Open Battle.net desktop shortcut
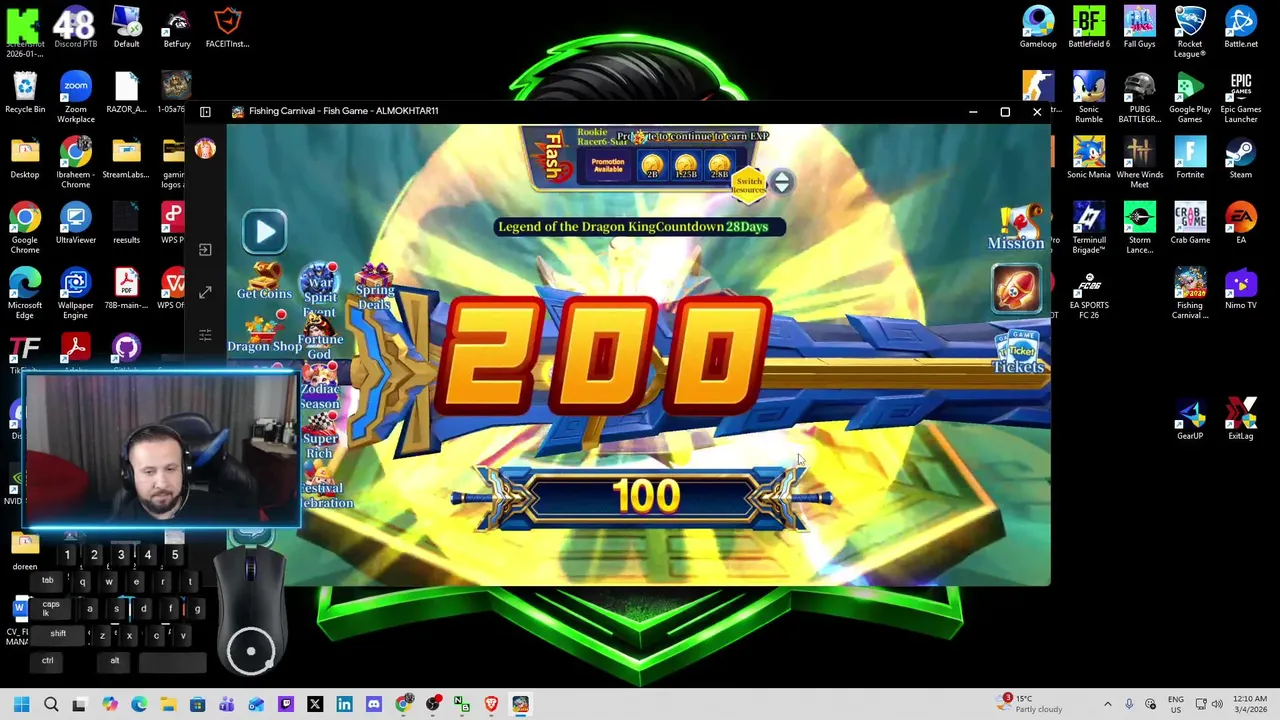Image resolution: width=1280 pixels, height=720 pixels. (x=1241, y=28)
